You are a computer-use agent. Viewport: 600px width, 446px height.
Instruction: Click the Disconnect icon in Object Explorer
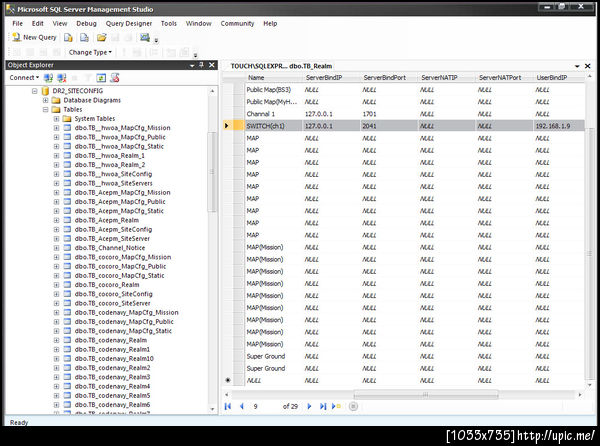tap(62, 78)
